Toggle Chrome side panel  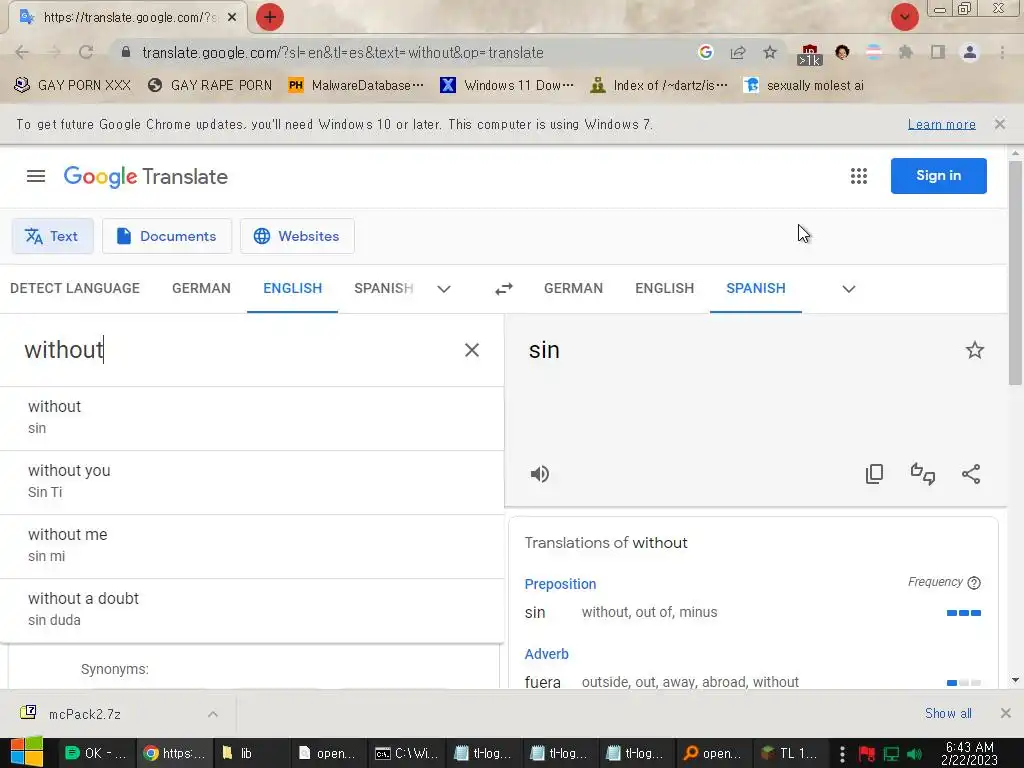point(938,52)
